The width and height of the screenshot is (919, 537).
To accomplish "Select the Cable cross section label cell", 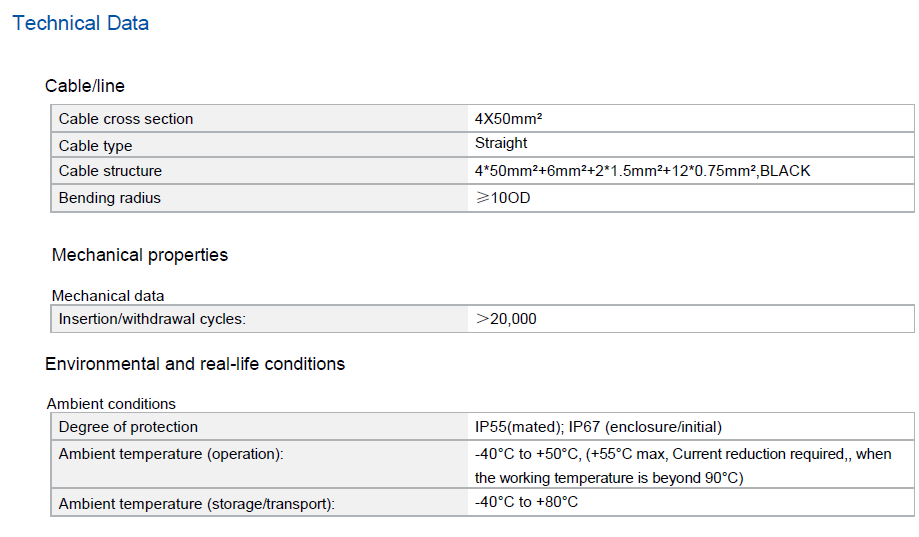I will point(126,119).
